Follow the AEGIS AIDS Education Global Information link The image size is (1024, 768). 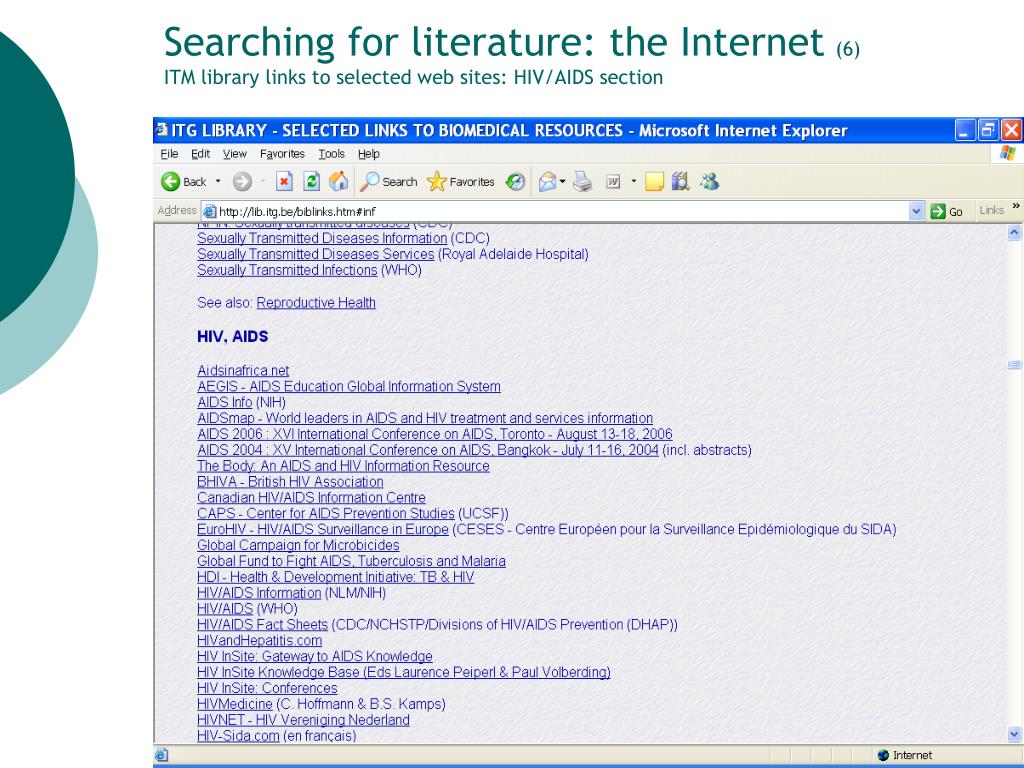[349, 386]
